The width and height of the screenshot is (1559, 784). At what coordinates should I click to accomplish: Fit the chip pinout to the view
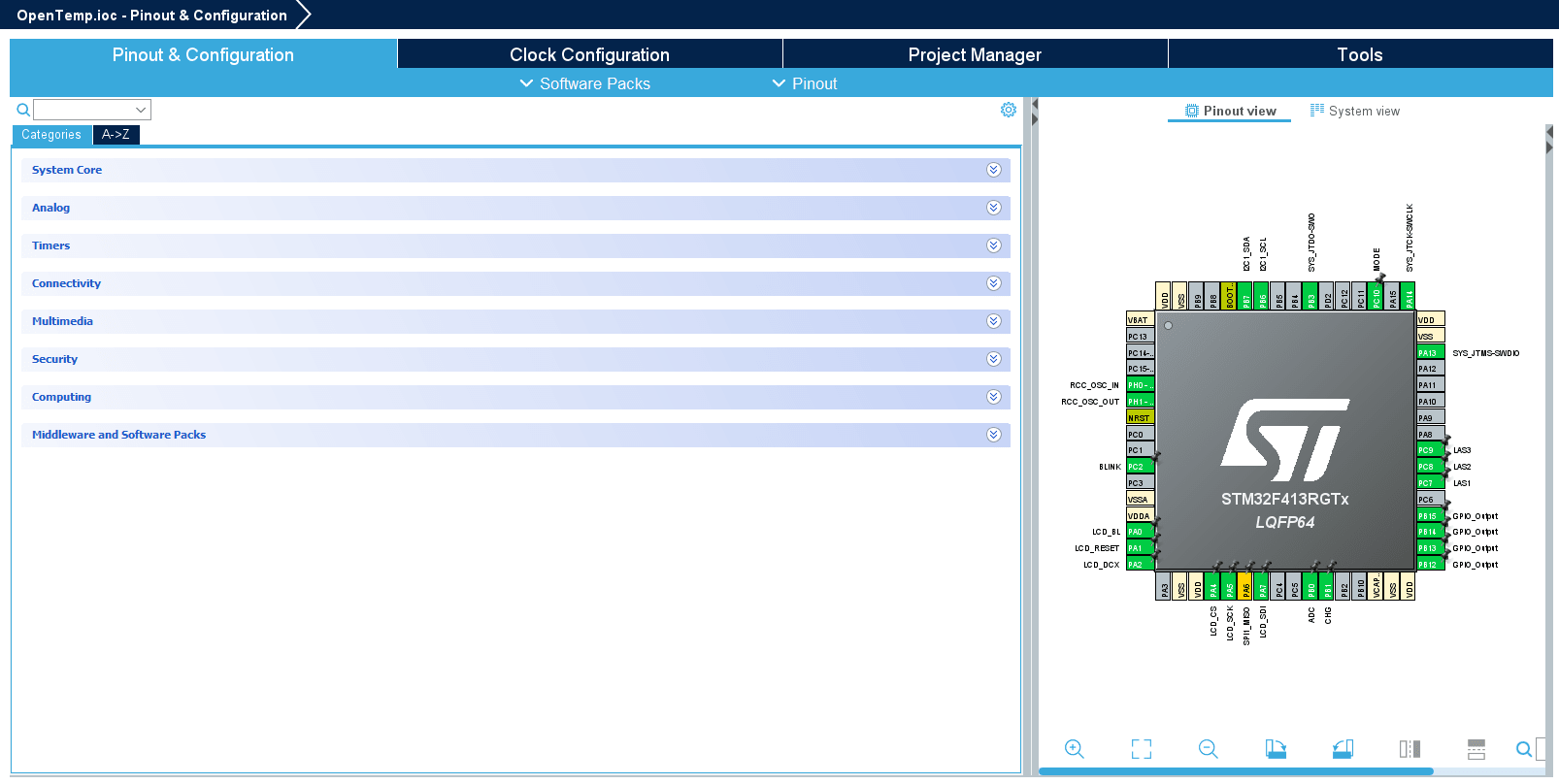point(1142,748)
